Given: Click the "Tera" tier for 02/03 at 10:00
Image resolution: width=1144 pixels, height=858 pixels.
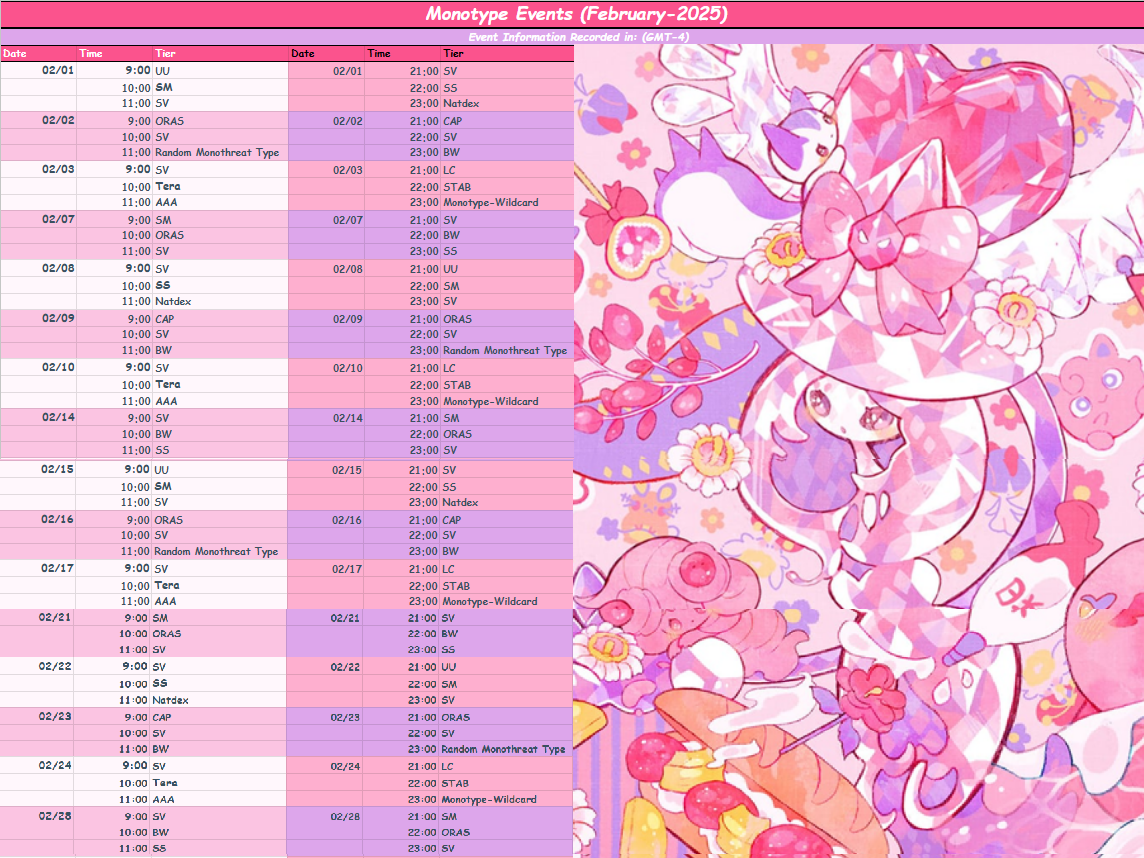Looking at the screenshot, I should [x=167, y=187].
